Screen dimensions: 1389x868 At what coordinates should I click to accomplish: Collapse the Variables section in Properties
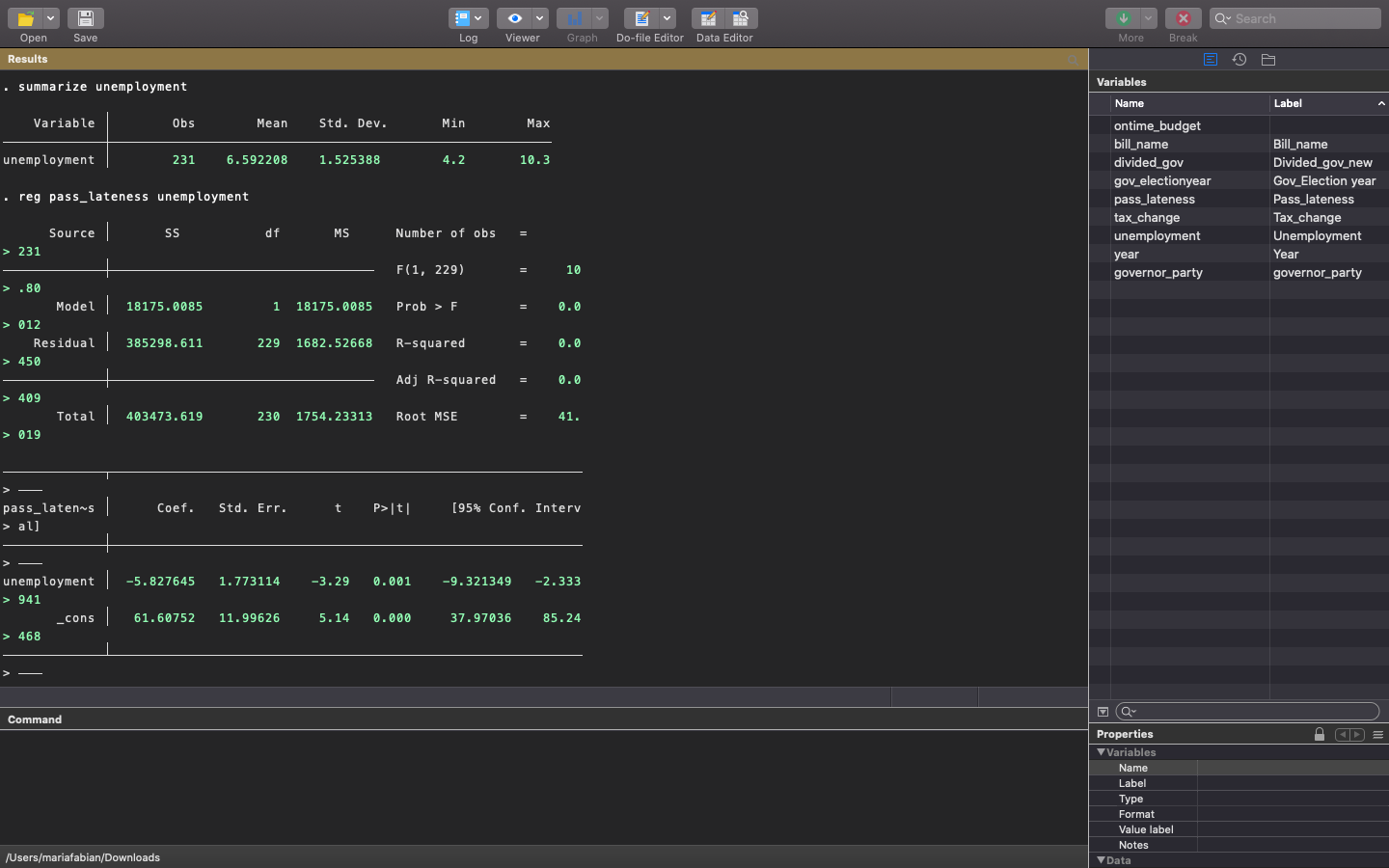[1101, 752]
